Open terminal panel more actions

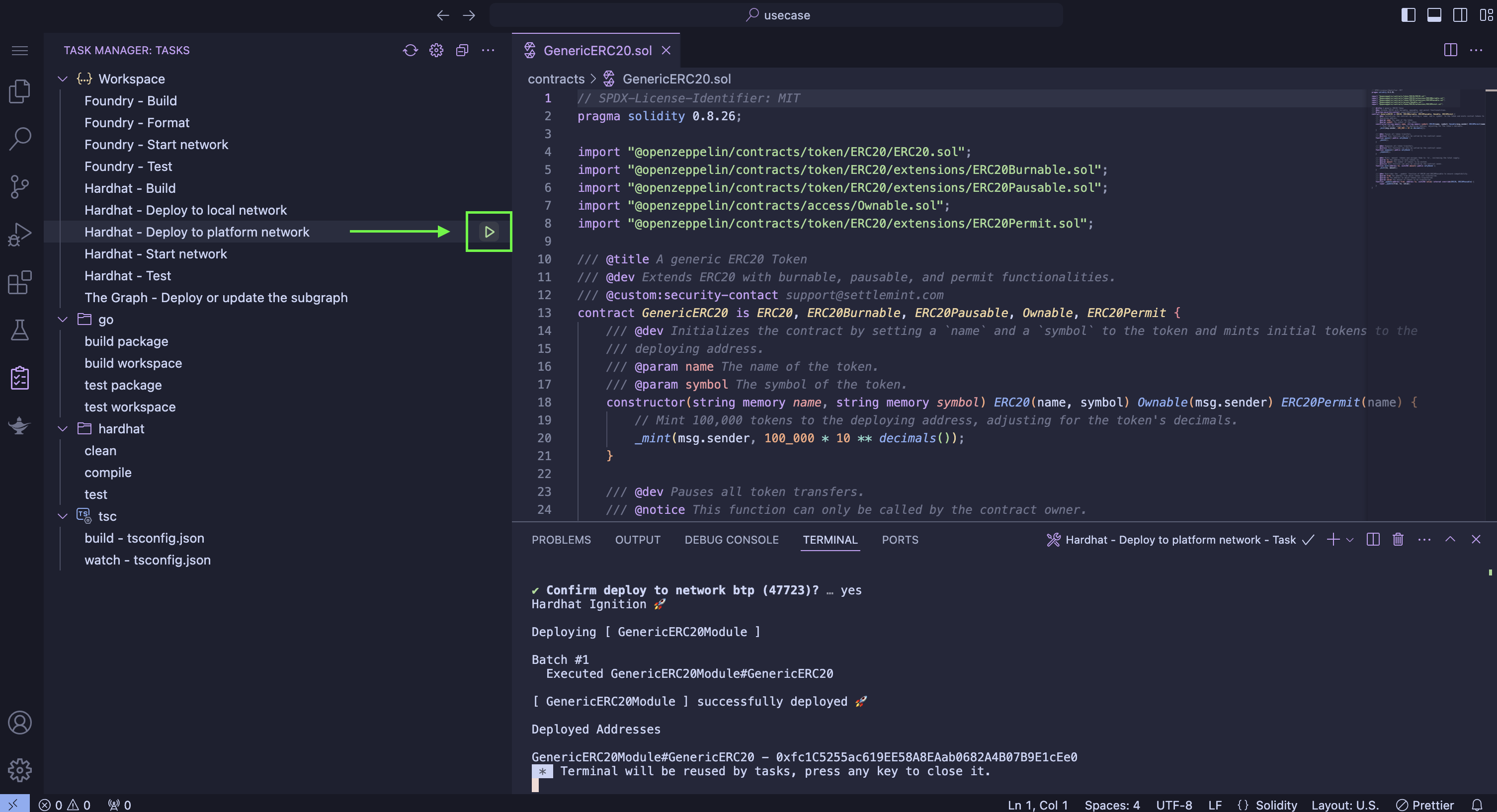tap(1424, 539)
